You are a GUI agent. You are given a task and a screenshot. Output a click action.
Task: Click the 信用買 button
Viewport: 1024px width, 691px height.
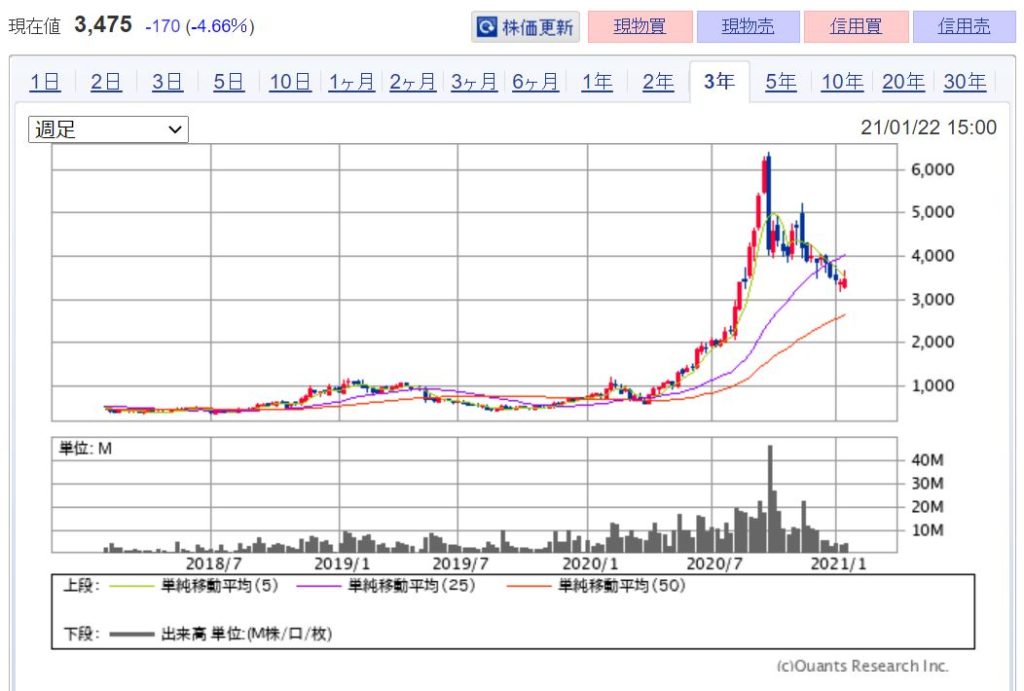(855, 27)
